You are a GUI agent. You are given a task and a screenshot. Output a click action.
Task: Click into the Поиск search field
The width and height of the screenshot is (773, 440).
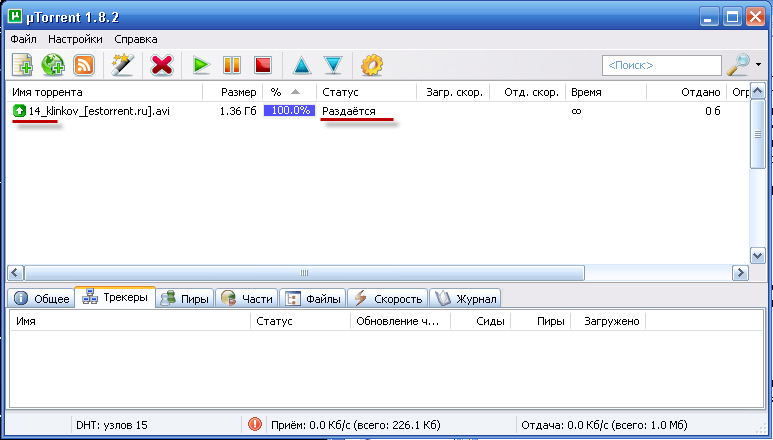tap(662, 65)
